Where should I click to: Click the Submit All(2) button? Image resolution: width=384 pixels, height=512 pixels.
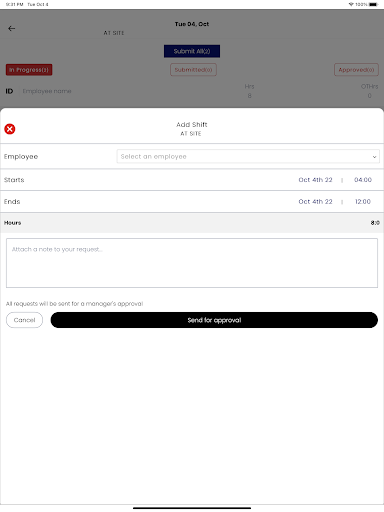pos(192,51)
